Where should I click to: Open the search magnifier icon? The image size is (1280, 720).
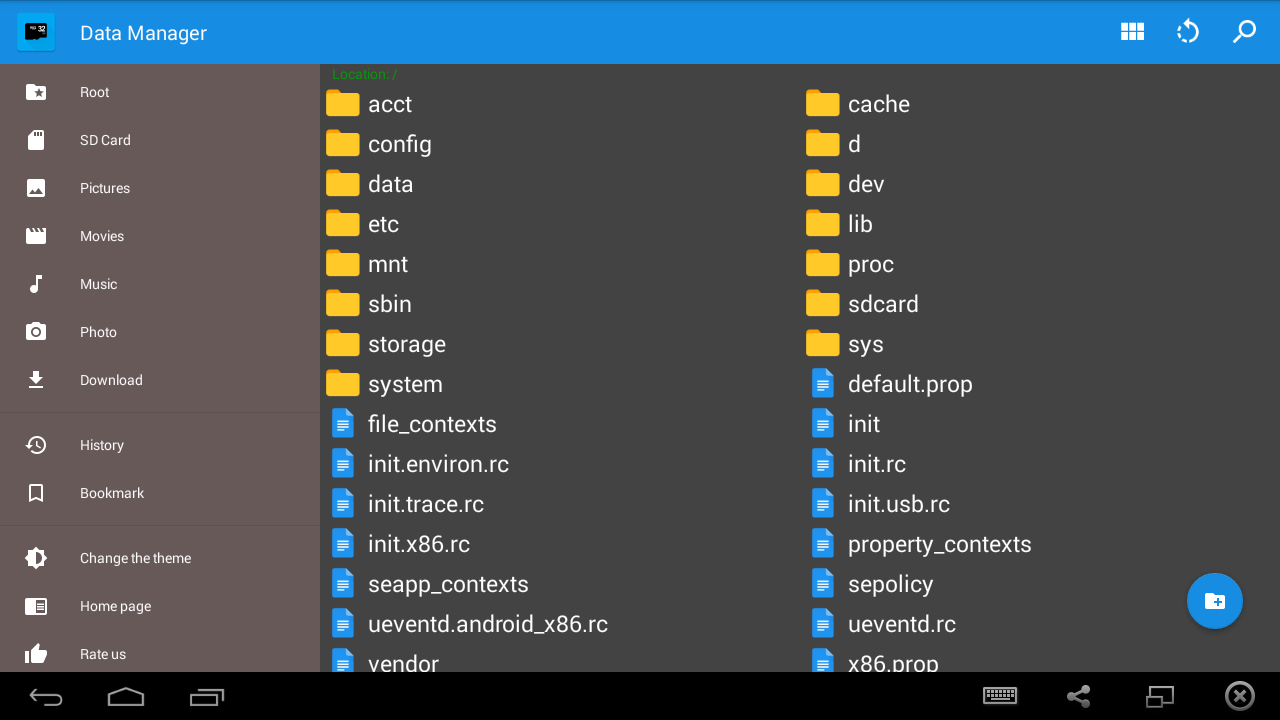click(x=1244, y=32)
